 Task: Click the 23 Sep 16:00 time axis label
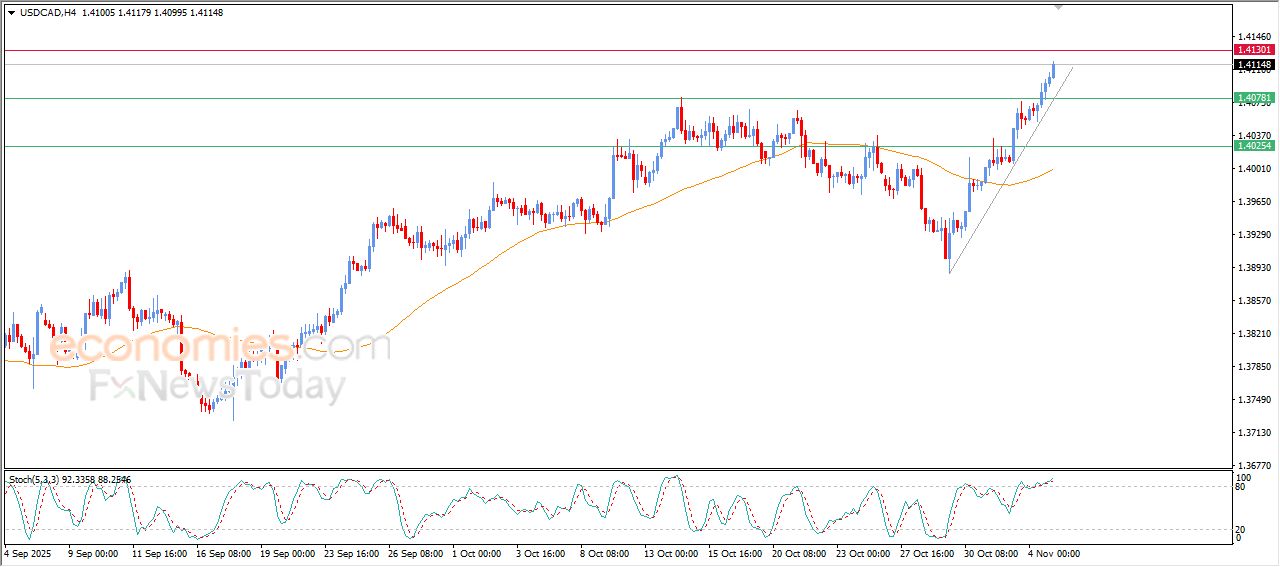point(350,553)
